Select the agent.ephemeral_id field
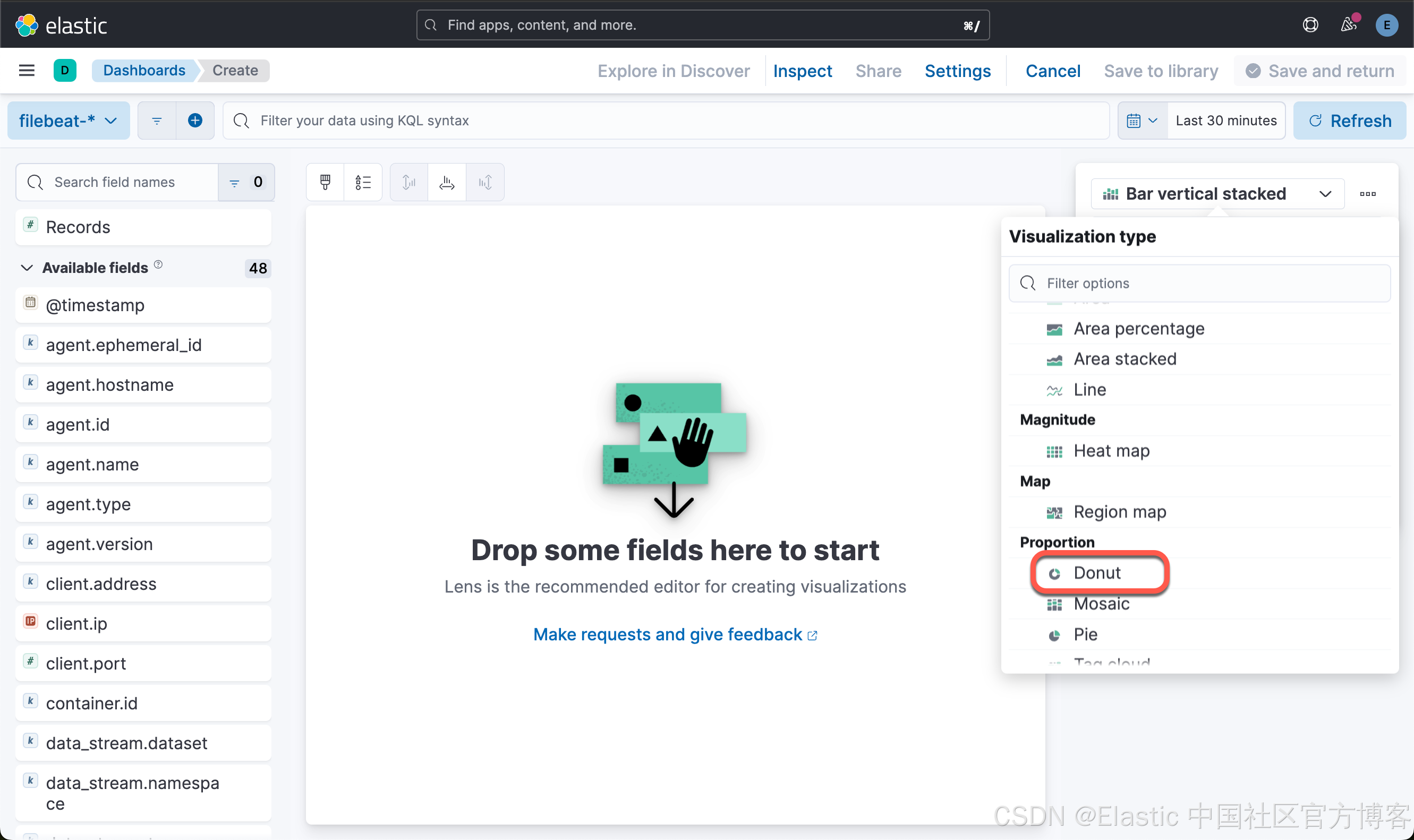Image resolution: width=1414 pixels, height=840 pixels. pos(143,345)
